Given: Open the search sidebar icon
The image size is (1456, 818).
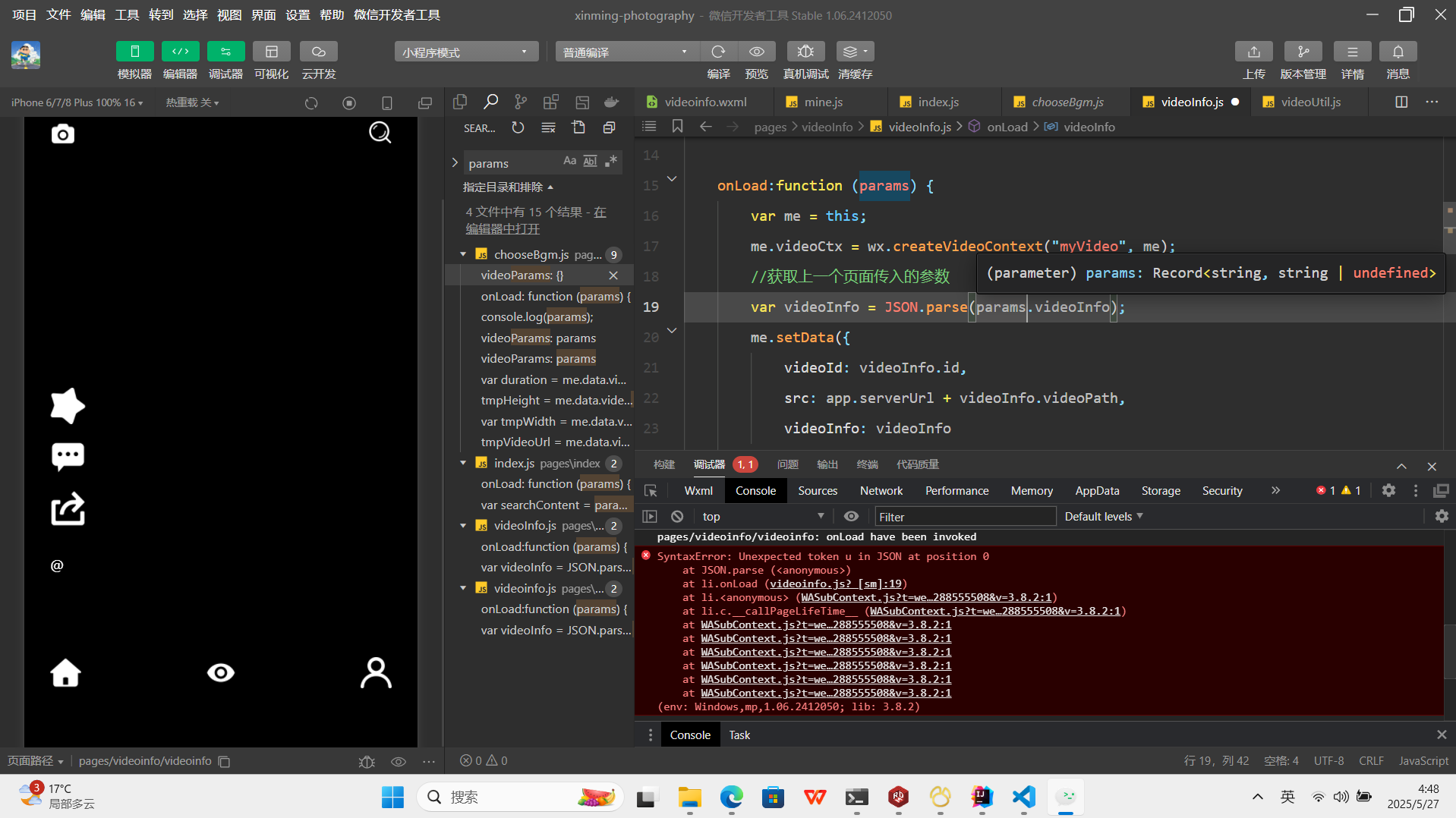Looking at the screenshot, I should pyautogui.click(x=490, y=102).
